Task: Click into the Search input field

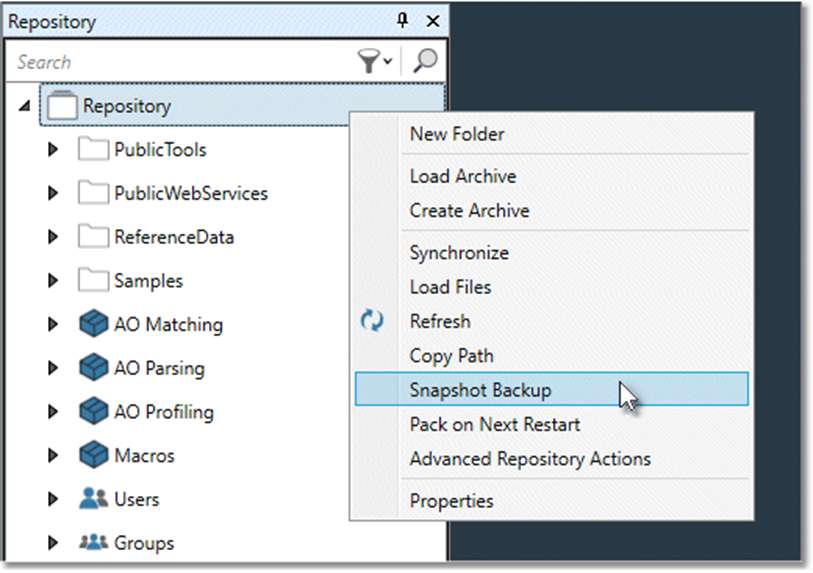Action: tap(180, 62)
